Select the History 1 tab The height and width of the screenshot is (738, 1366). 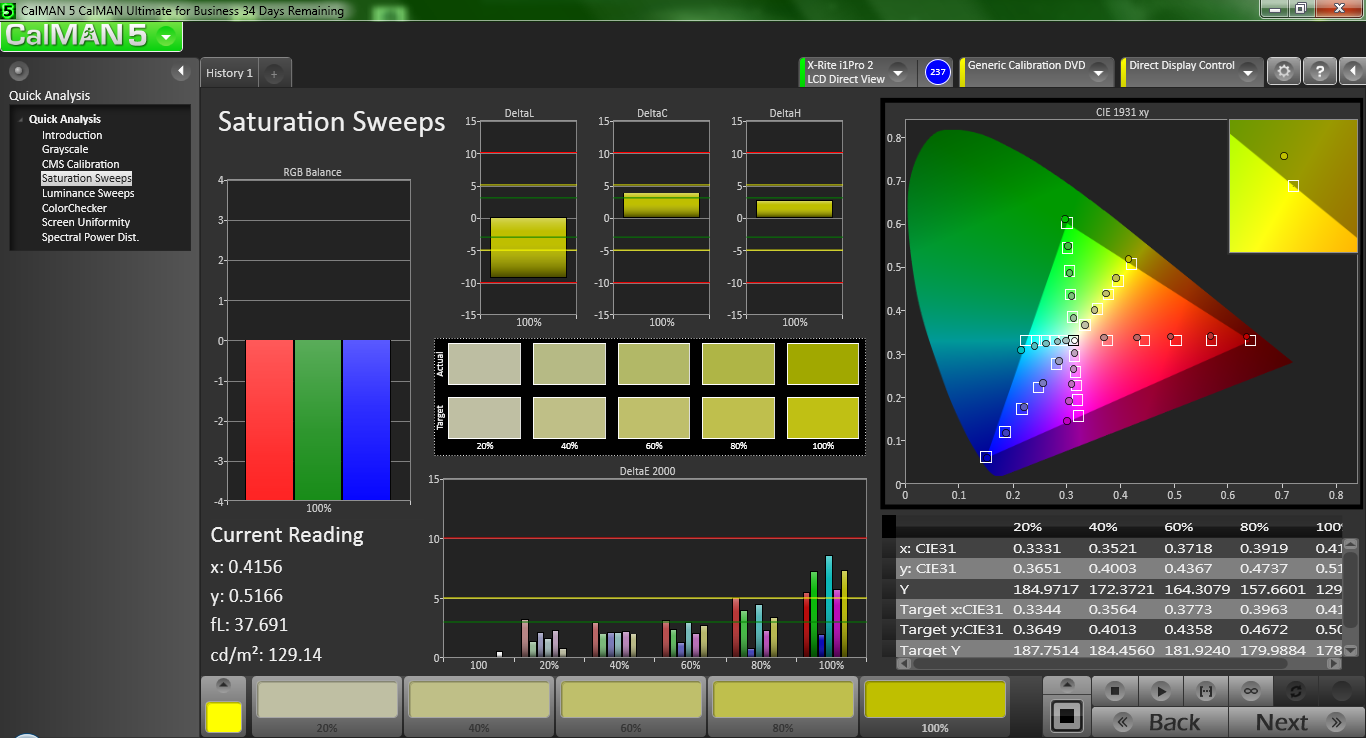tap(229, 73)
